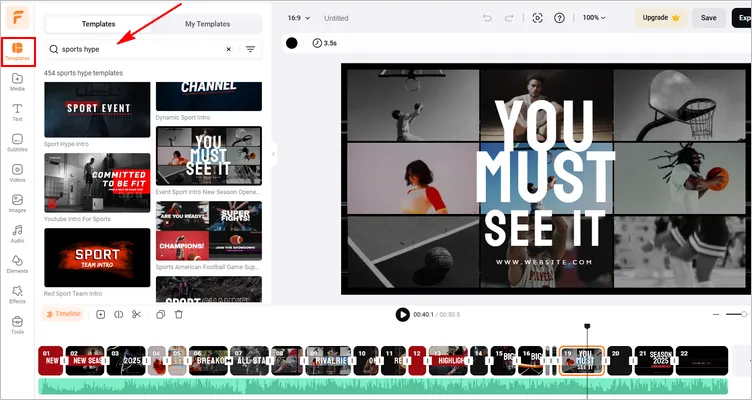752x400 pixels.
Task: Open the Subtitles sidebar panel
Action: click(x=17, y=143)
